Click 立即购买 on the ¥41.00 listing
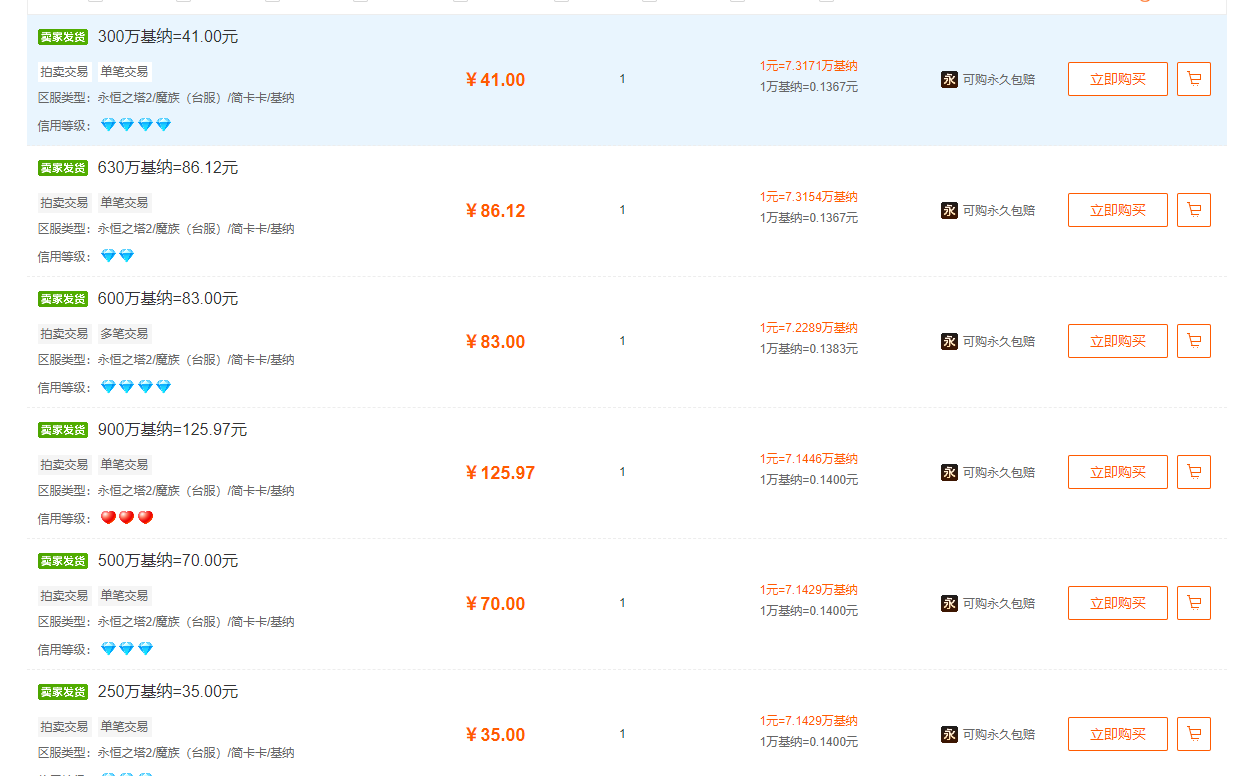1245x776 pixels. coord(1117,78)
